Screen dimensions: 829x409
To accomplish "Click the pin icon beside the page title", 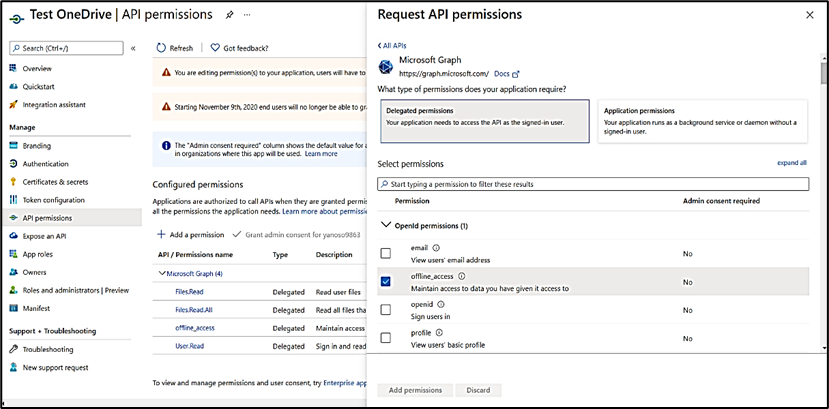I will click(230, 16).
